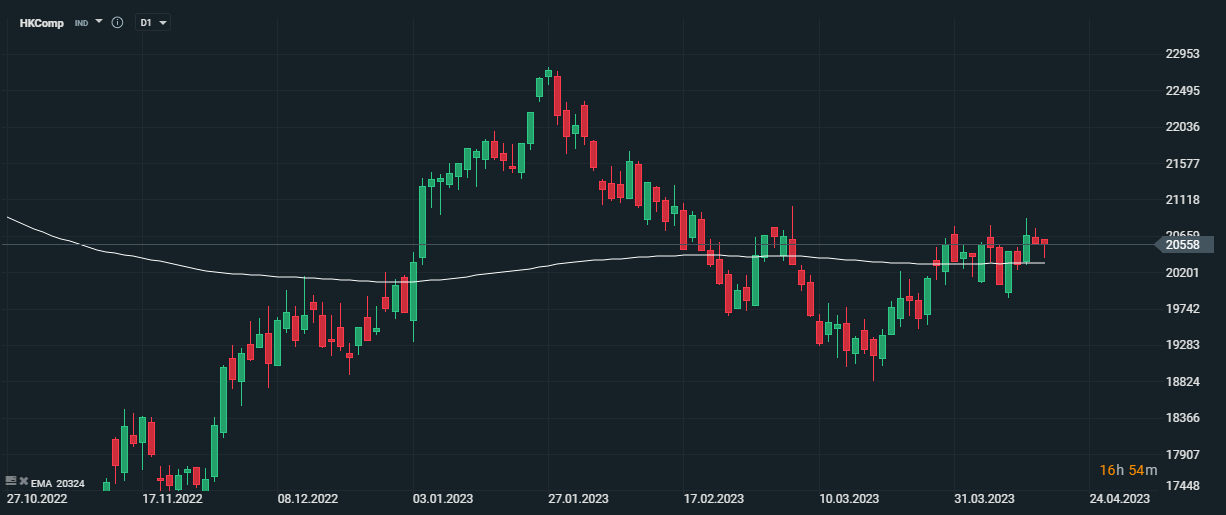Click the 18366 price level on axis
Image resolution: width=1226 pixels, height=515 pixels.
point(1181,418)
